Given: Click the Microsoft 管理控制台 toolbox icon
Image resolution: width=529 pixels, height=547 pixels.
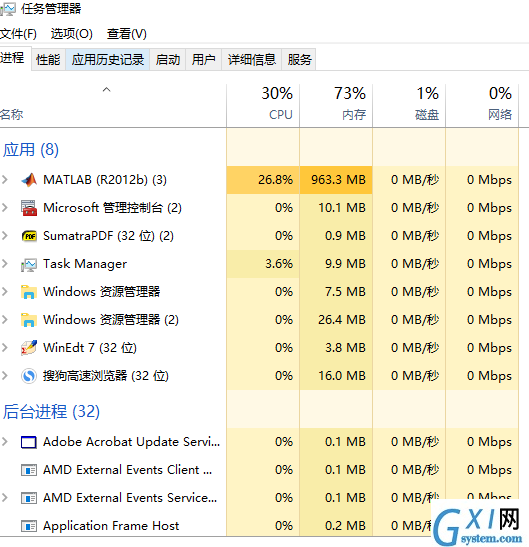Looking at the screenshot, I should pos(29,208).
